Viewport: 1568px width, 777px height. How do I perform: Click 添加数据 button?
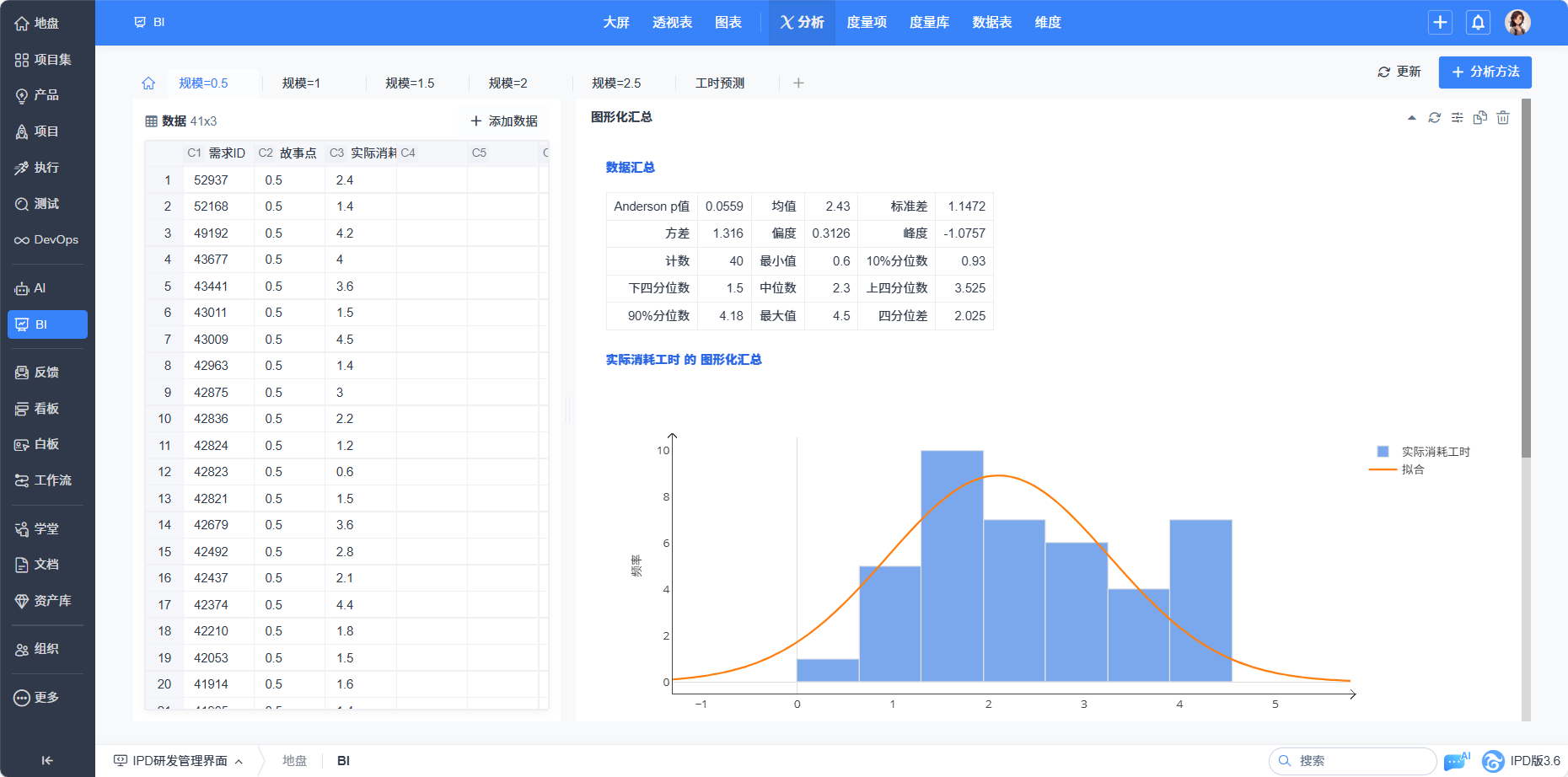[x=504, y=121]
